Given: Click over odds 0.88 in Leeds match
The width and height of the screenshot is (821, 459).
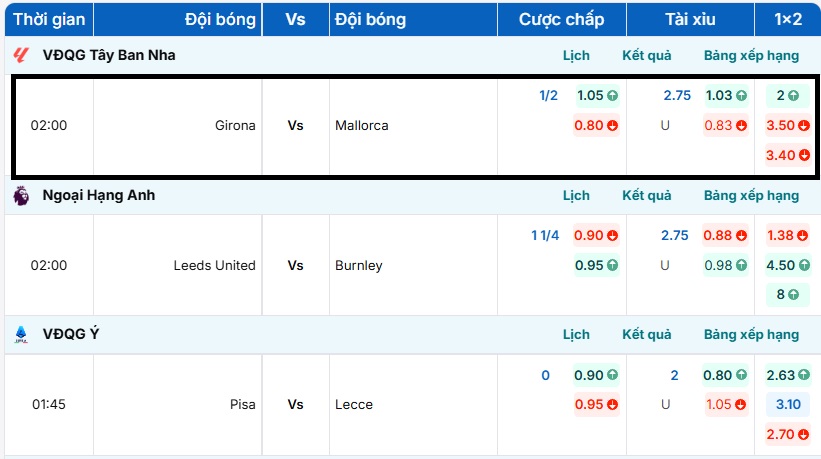Looking at the screenshot, I should (x=725, y=236).
